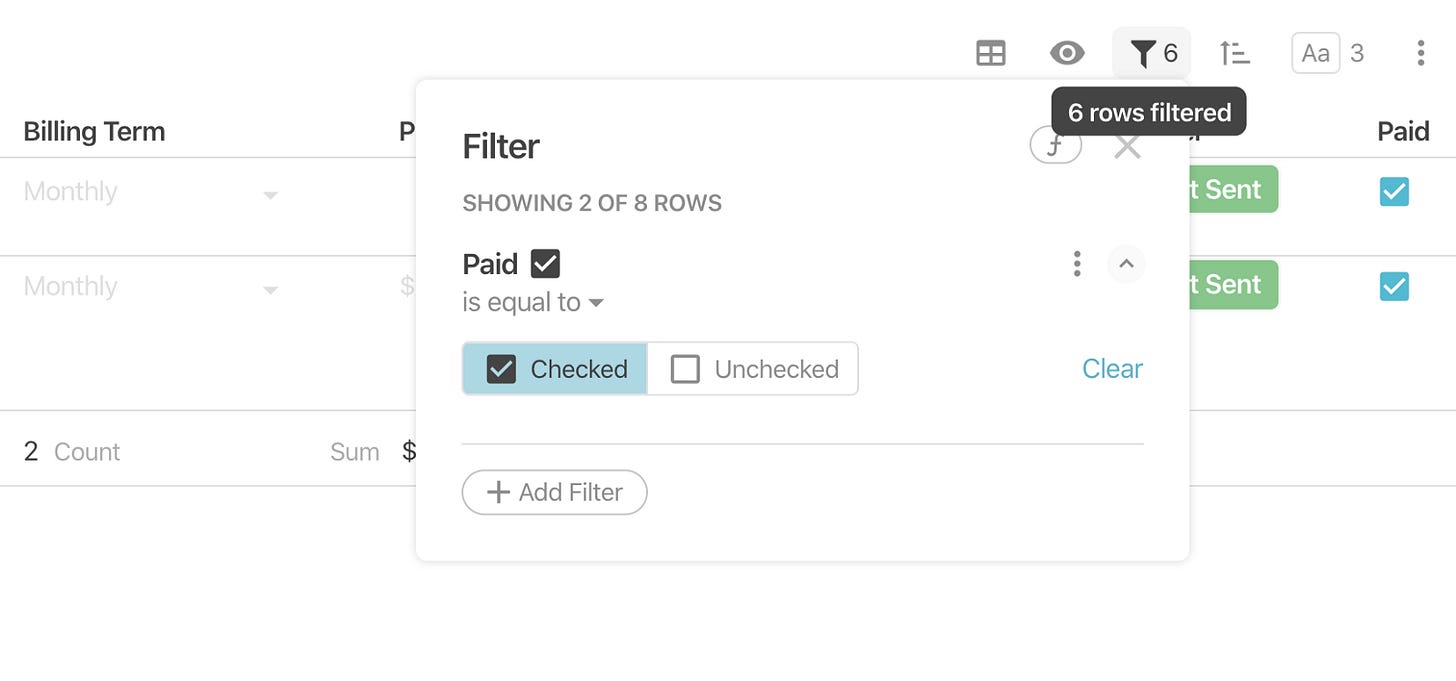1456x681 pixels.
Task: Click the Billing Term column header
Action: (x=94, y=131)
